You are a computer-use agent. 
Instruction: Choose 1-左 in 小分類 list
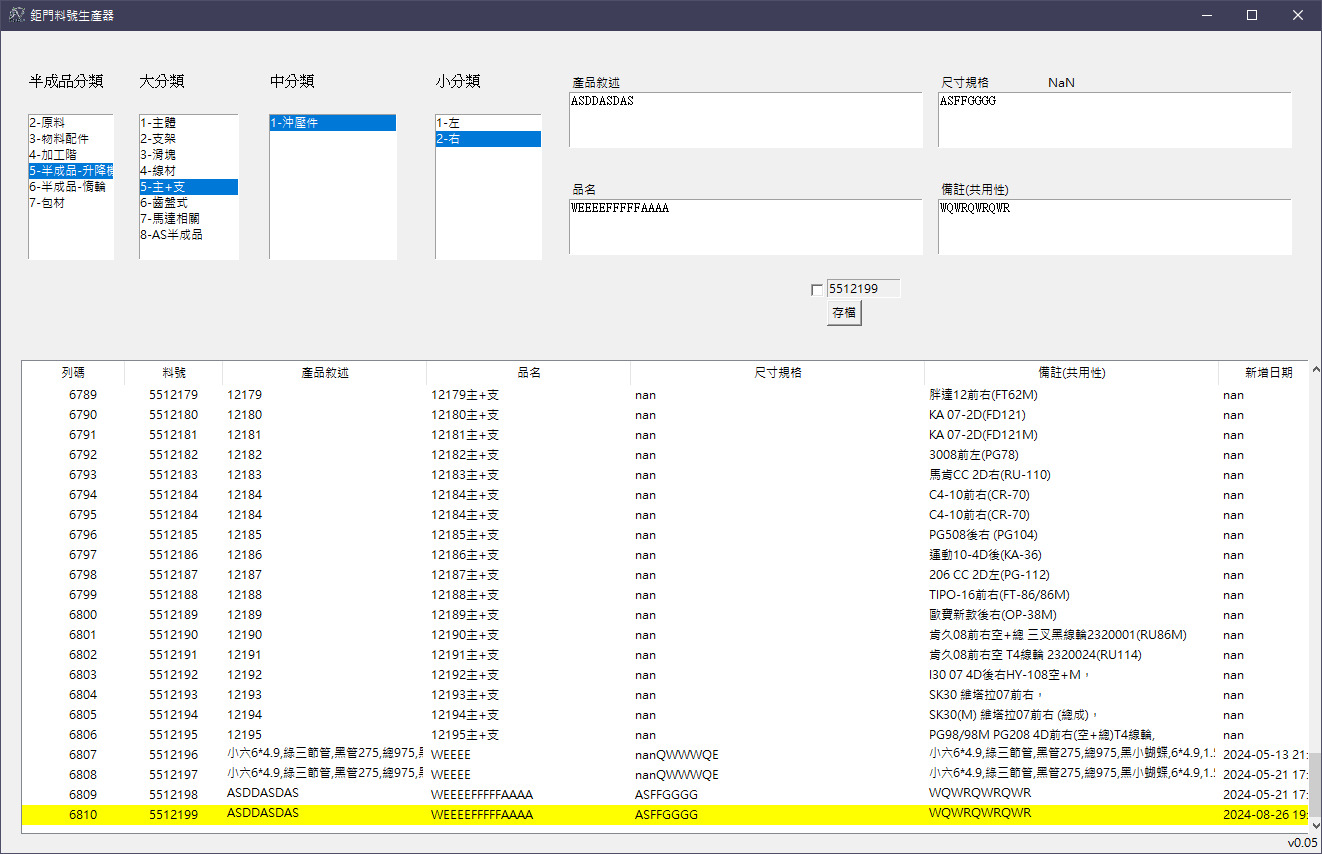(448, 123)
